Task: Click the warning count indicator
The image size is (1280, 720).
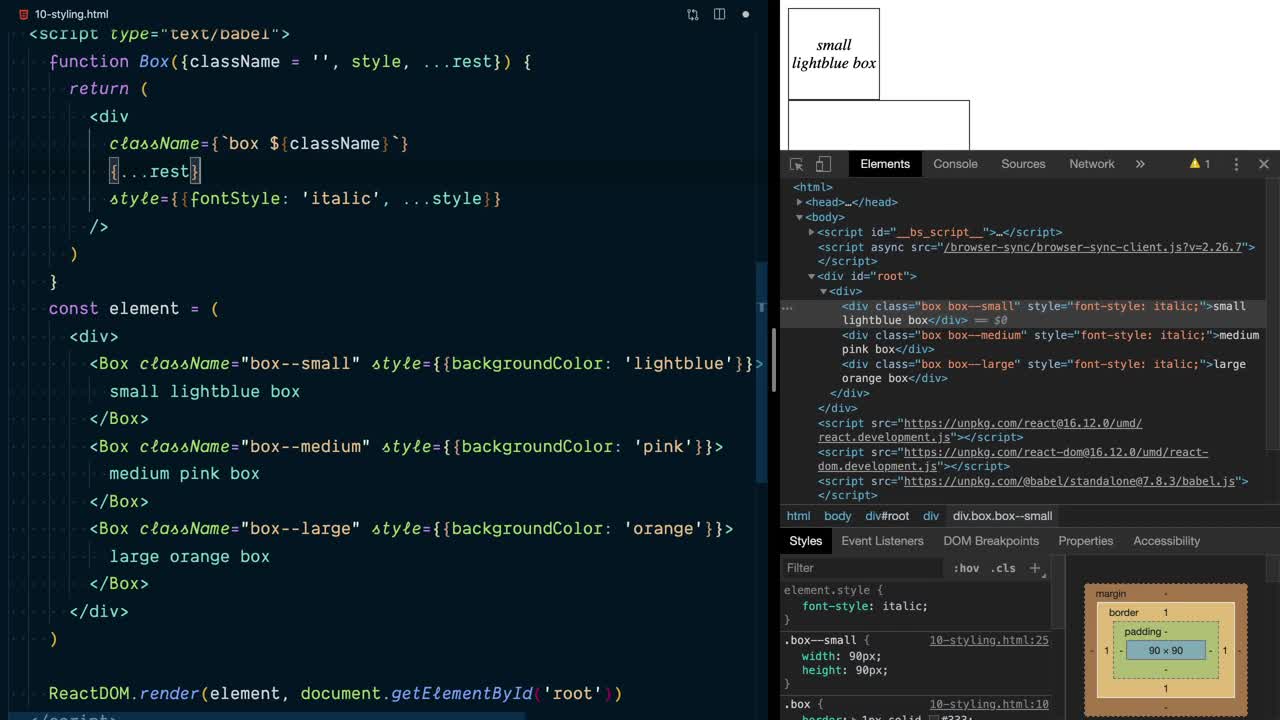Action: tap(1200, 164)
